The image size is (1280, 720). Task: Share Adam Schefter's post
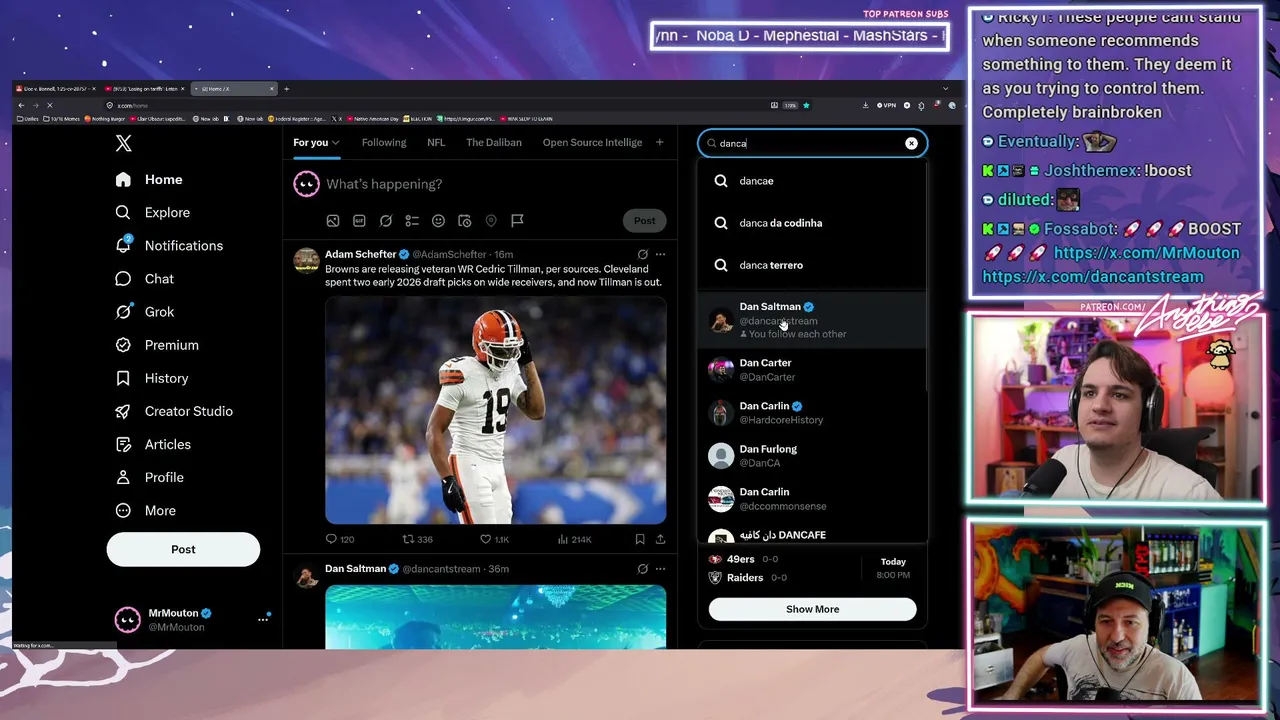(x=660, y=539)
